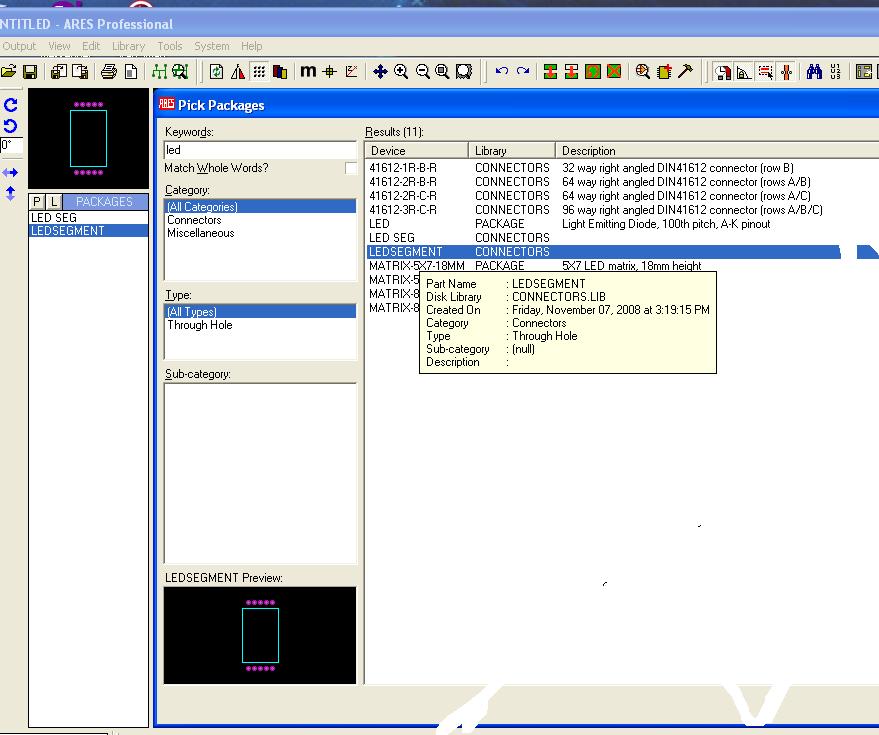The height and width of the screenshot is (735, 879).
Task: Enable Match Whole Words checkbox
Action: point(351,169)
